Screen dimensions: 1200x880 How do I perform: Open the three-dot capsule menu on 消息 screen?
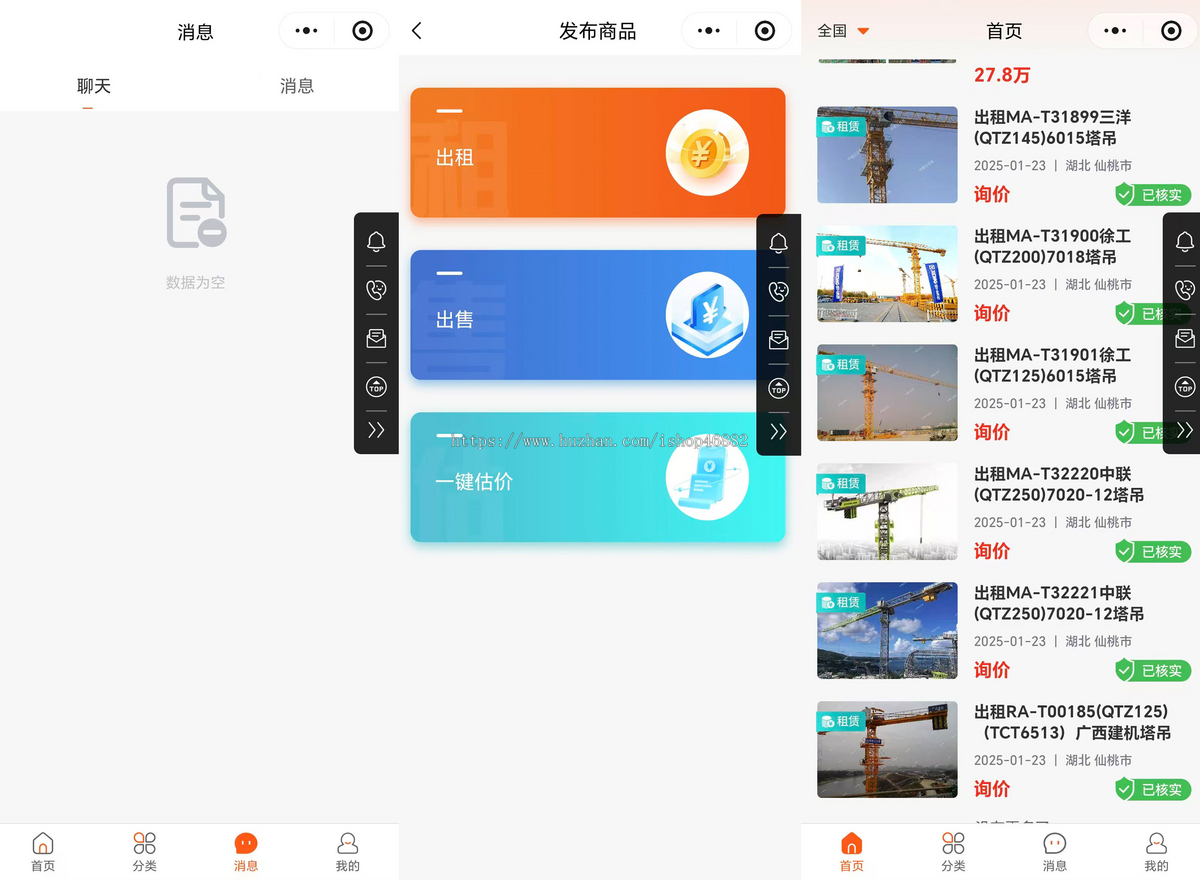coord(306,31)
